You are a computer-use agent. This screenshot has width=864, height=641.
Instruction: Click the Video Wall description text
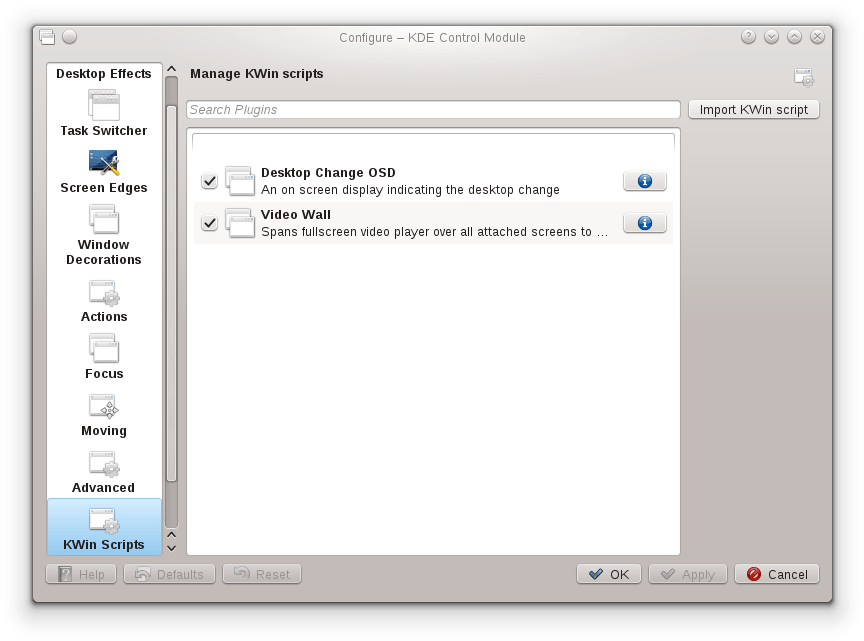click(434, 232)
